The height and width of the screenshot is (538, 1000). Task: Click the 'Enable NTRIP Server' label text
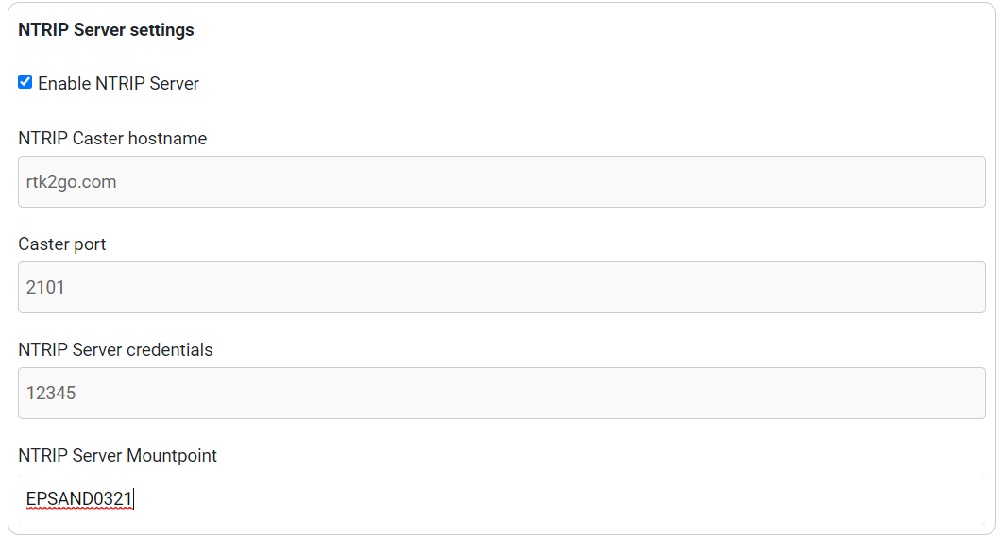(x=118, y=84)
